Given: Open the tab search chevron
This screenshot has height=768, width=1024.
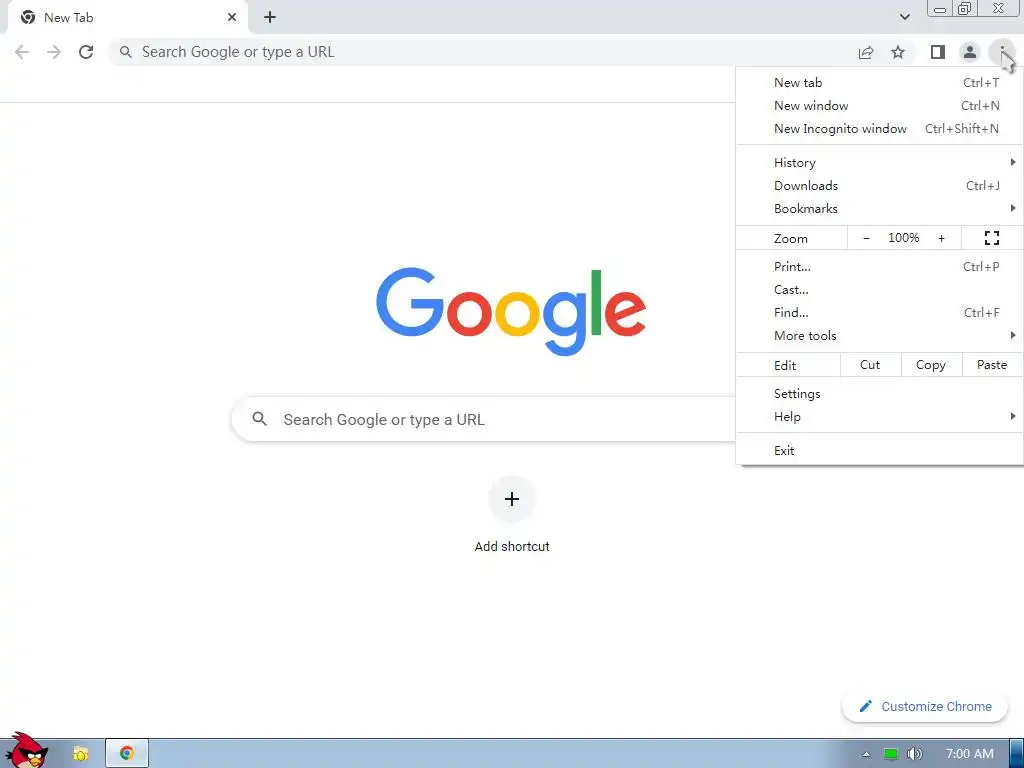Looking at the screenshot, I should coord(904,17).
